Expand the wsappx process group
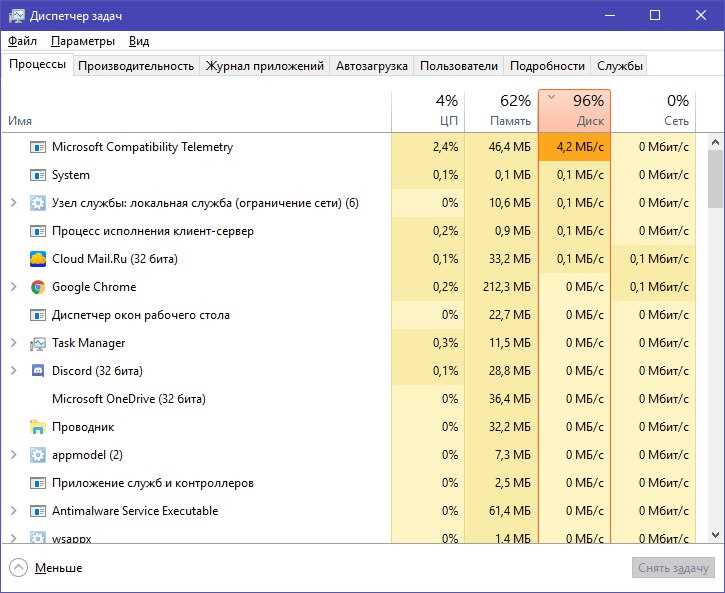This screenshot has width=725, height=593. point(13,538)
